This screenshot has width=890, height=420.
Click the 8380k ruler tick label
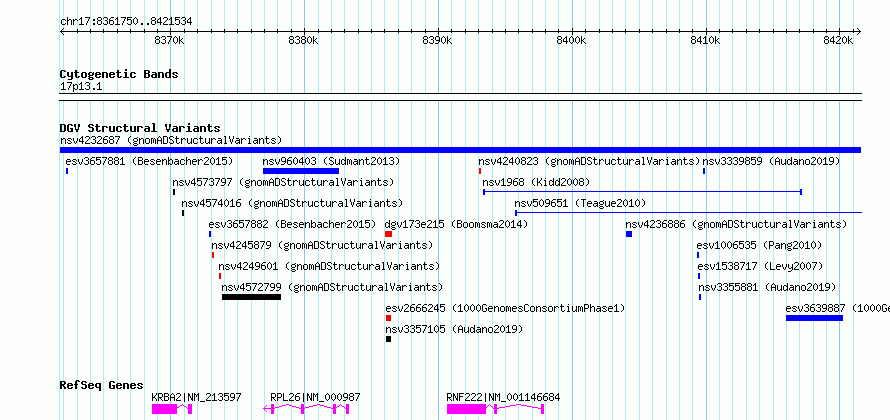point(304,40)
